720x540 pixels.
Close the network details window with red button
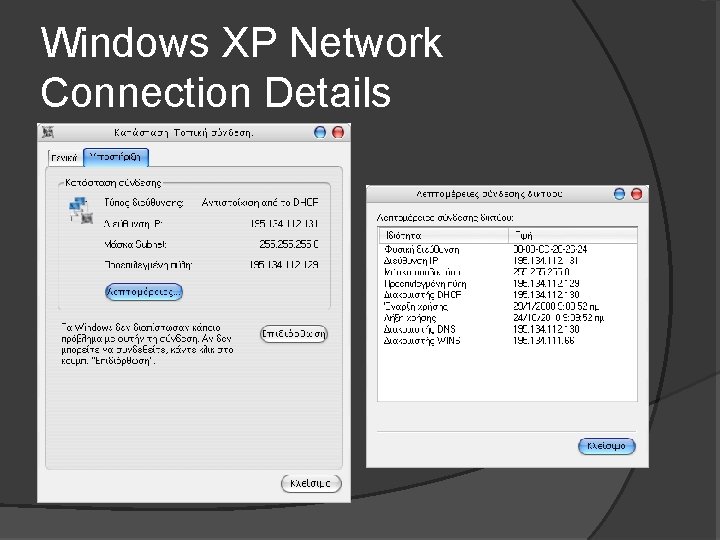(636, 194)
